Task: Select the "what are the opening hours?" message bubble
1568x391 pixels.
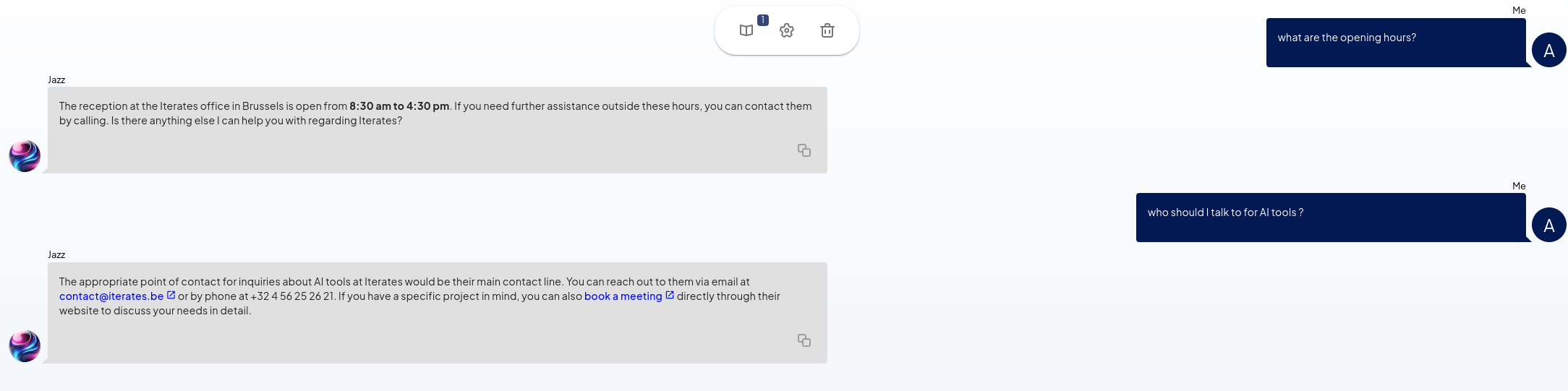Action: [x=1396, y=43]
